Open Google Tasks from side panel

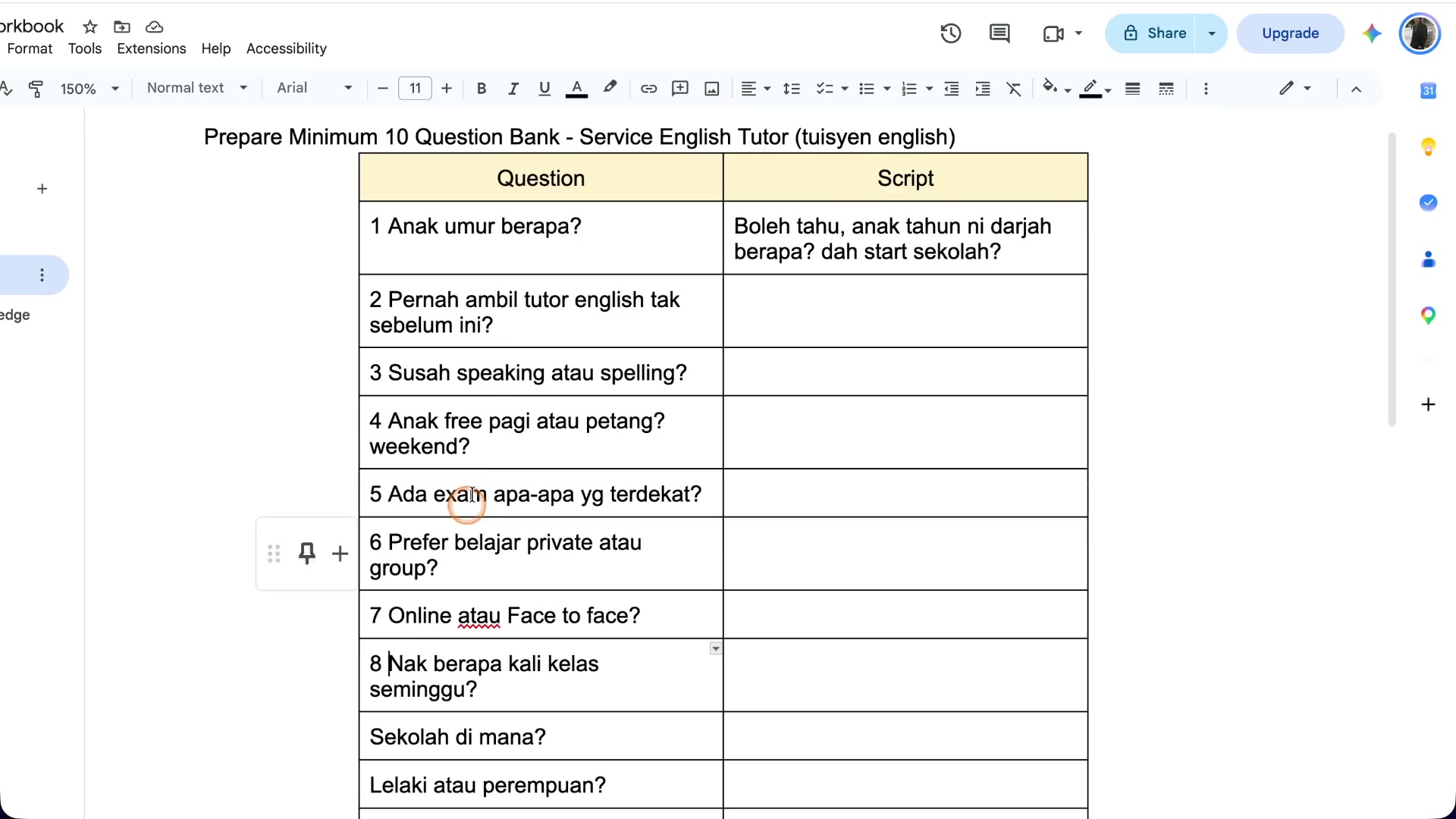1428,202
